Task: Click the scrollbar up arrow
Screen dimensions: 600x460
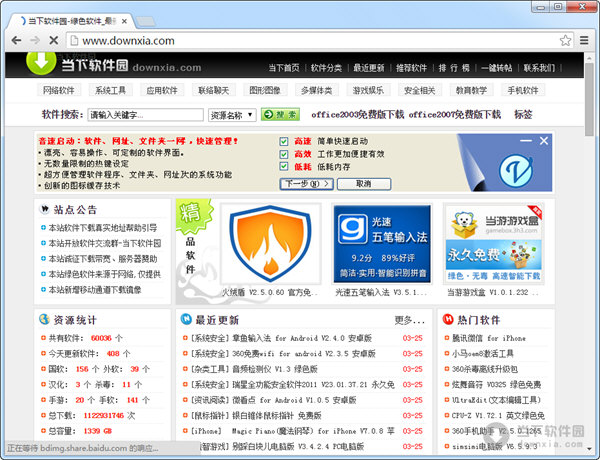Action: click(589, 57)
